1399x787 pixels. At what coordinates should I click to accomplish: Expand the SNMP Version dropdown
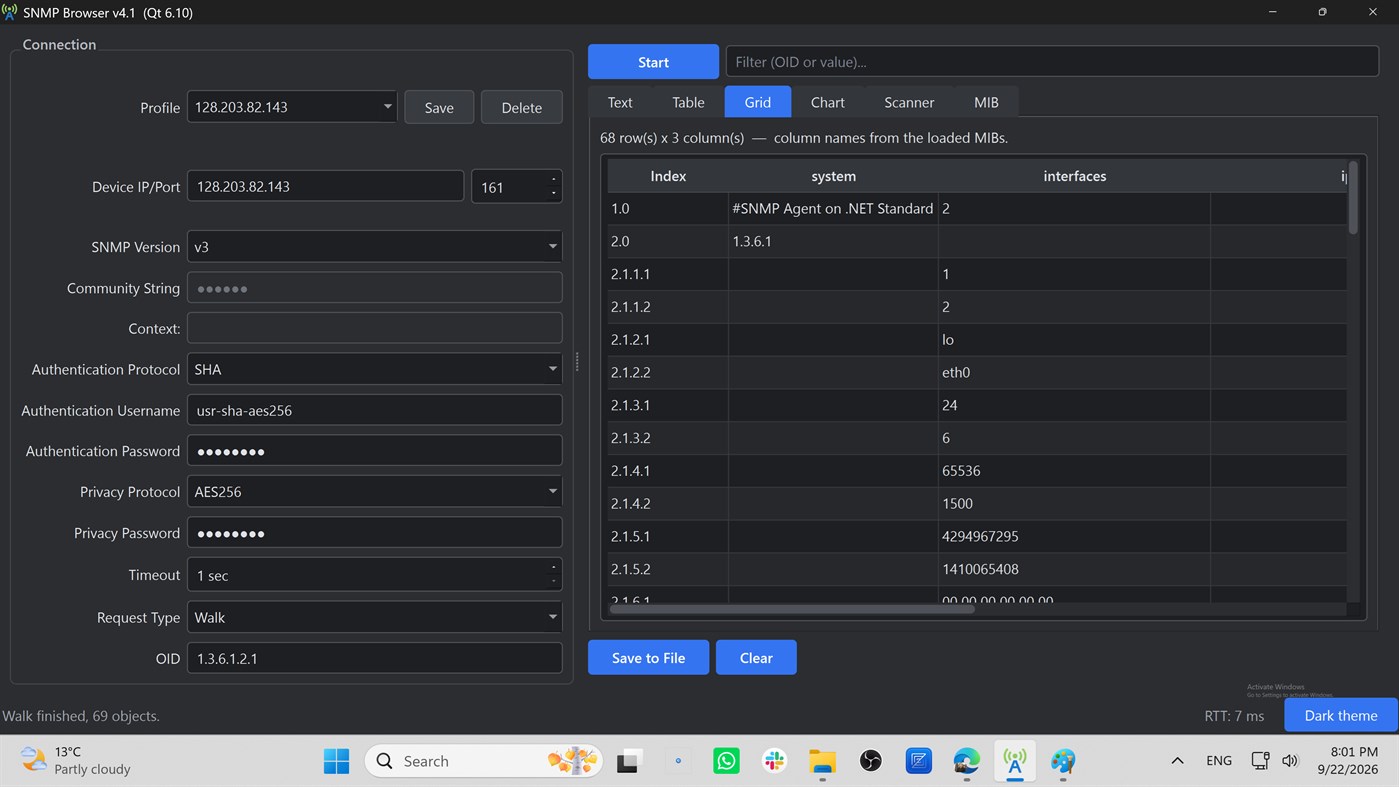pyautogui.click(x=374, y=247)
